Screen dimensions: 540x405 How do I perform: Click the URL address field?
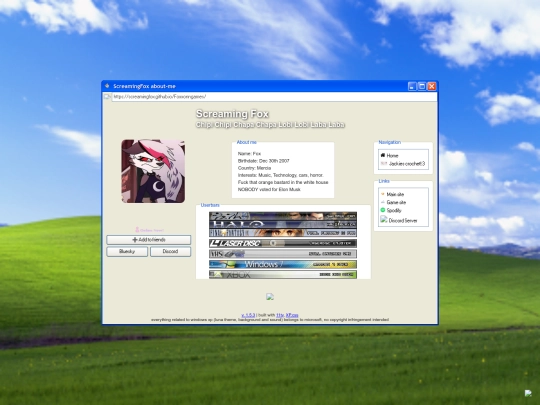point(274,97)
